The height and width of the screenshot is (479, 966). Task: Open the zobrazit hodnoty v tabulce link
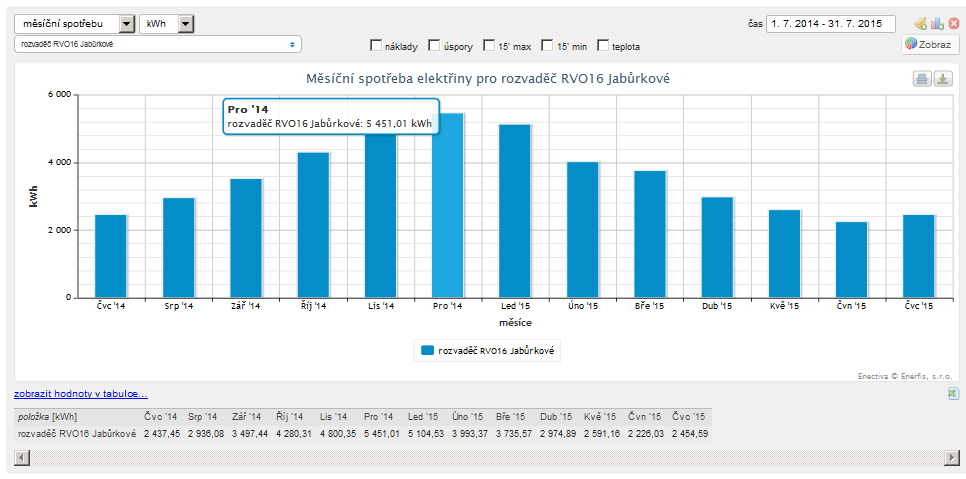(x=80, y=394)
